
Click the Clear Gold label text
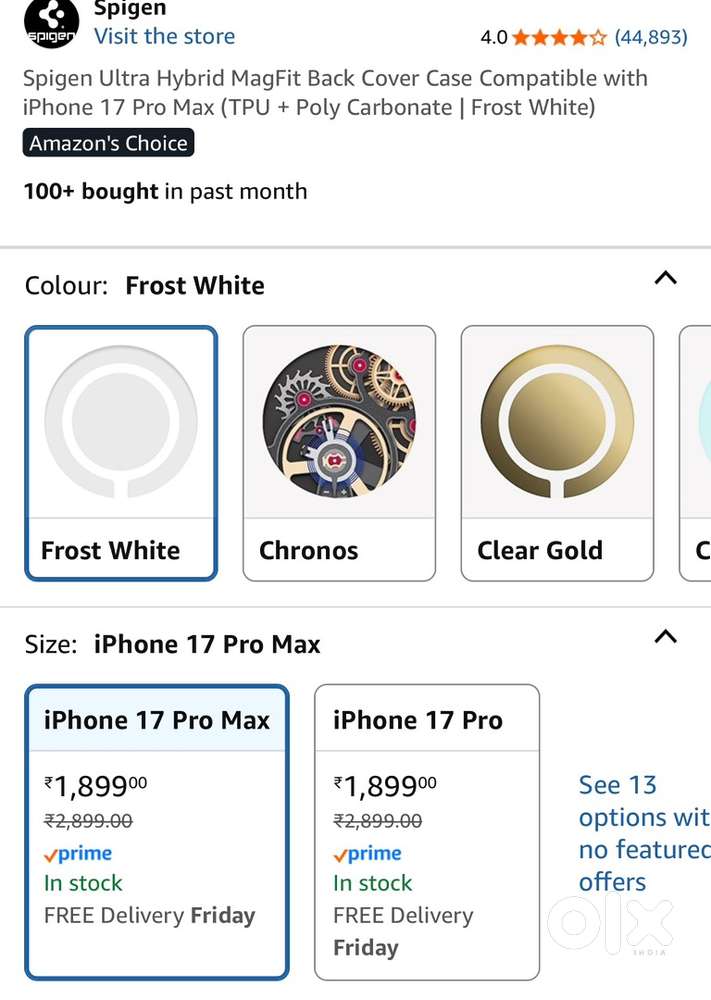540,551
